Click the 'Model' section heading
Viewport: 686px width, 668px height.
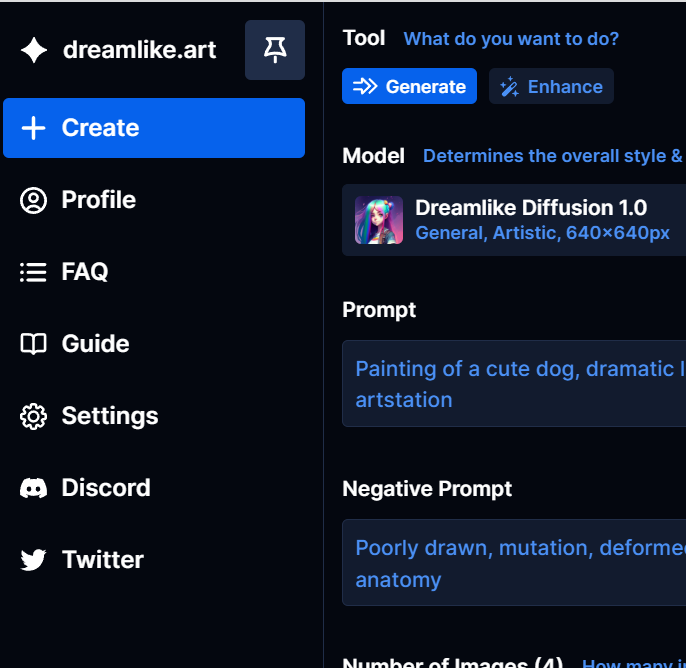(373, 156)
